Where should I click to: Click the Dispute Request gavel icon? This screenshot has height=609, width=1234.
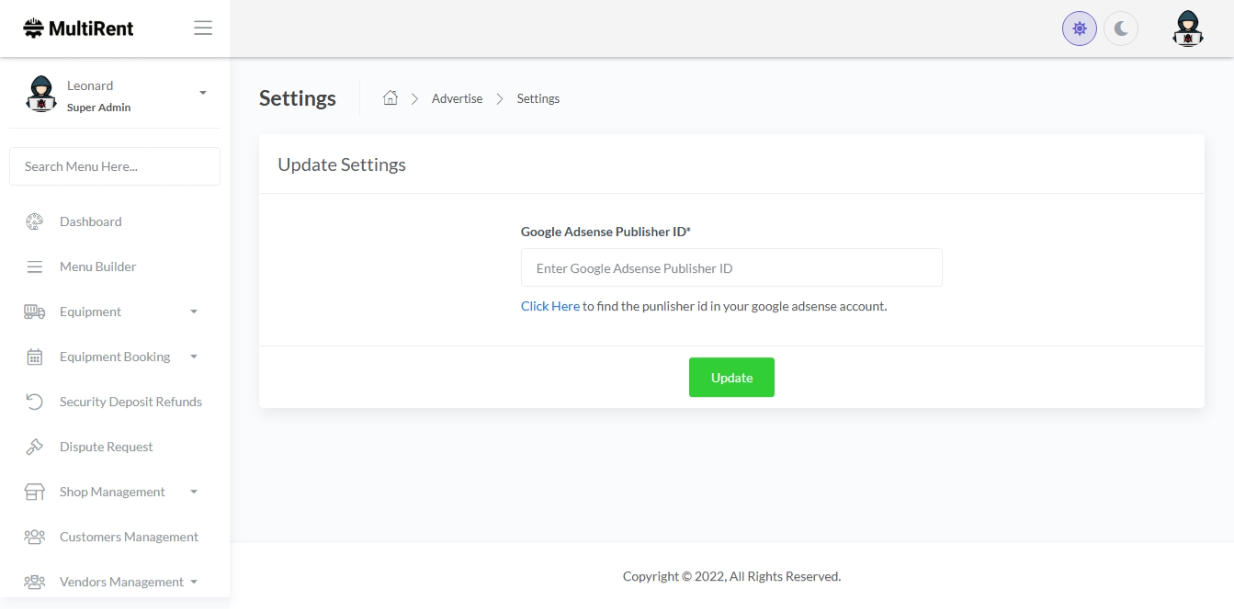(x=34, y=447)
